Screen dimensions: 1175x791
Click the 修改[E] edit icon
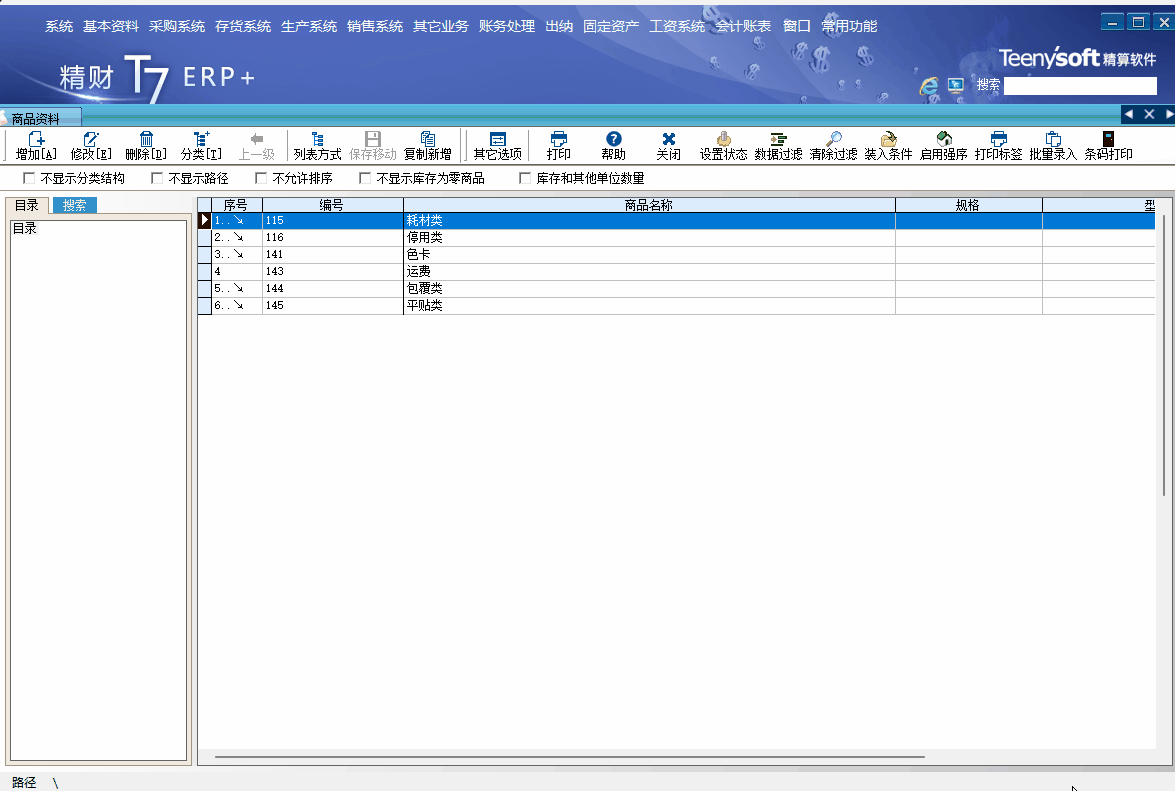coord(91,139)
